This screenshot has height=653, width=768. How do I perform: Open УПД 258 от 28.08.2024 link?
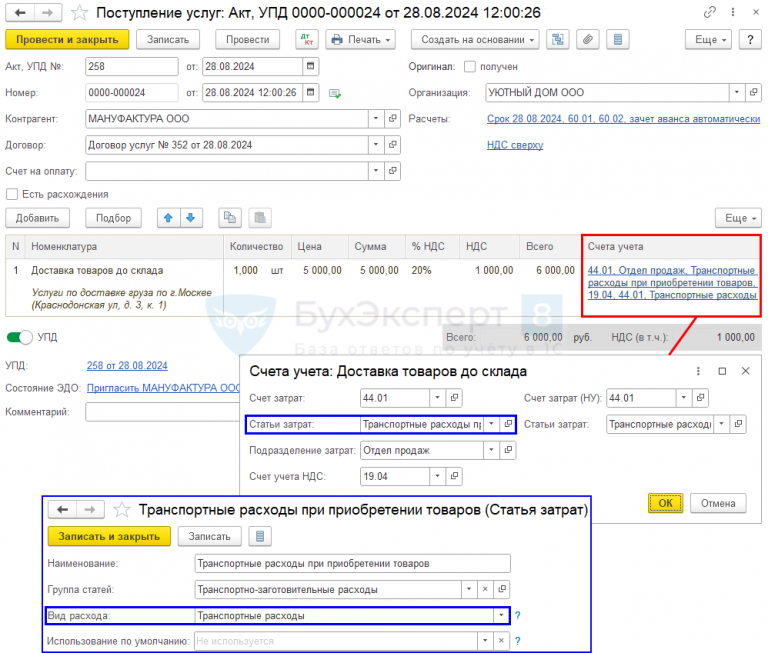pyautogui.click(x=127, y=365)
